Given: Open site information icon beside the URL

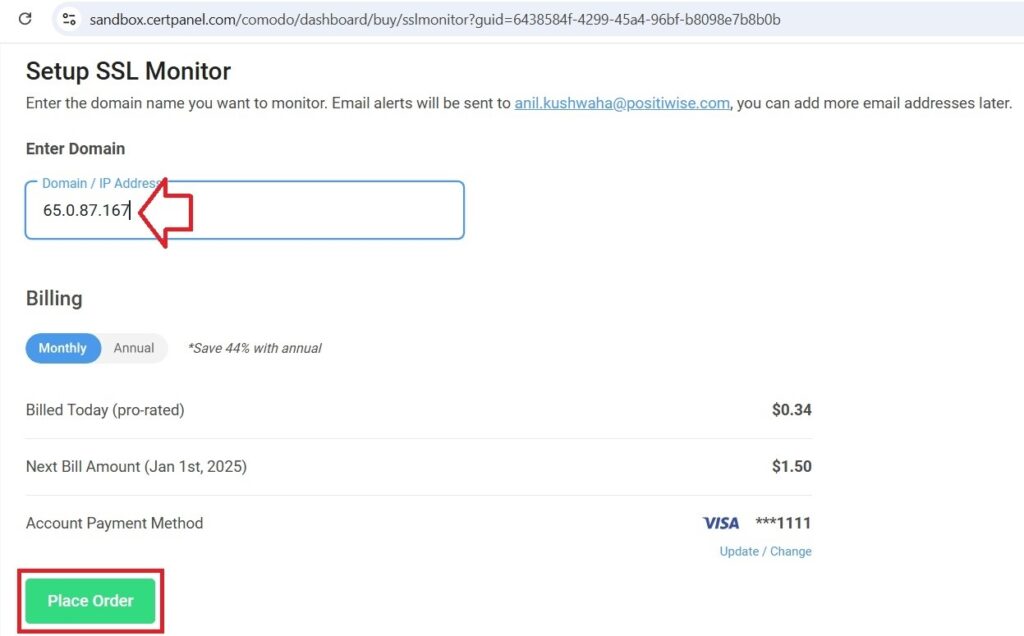Looking at the screenshot, I should (69, 19).
